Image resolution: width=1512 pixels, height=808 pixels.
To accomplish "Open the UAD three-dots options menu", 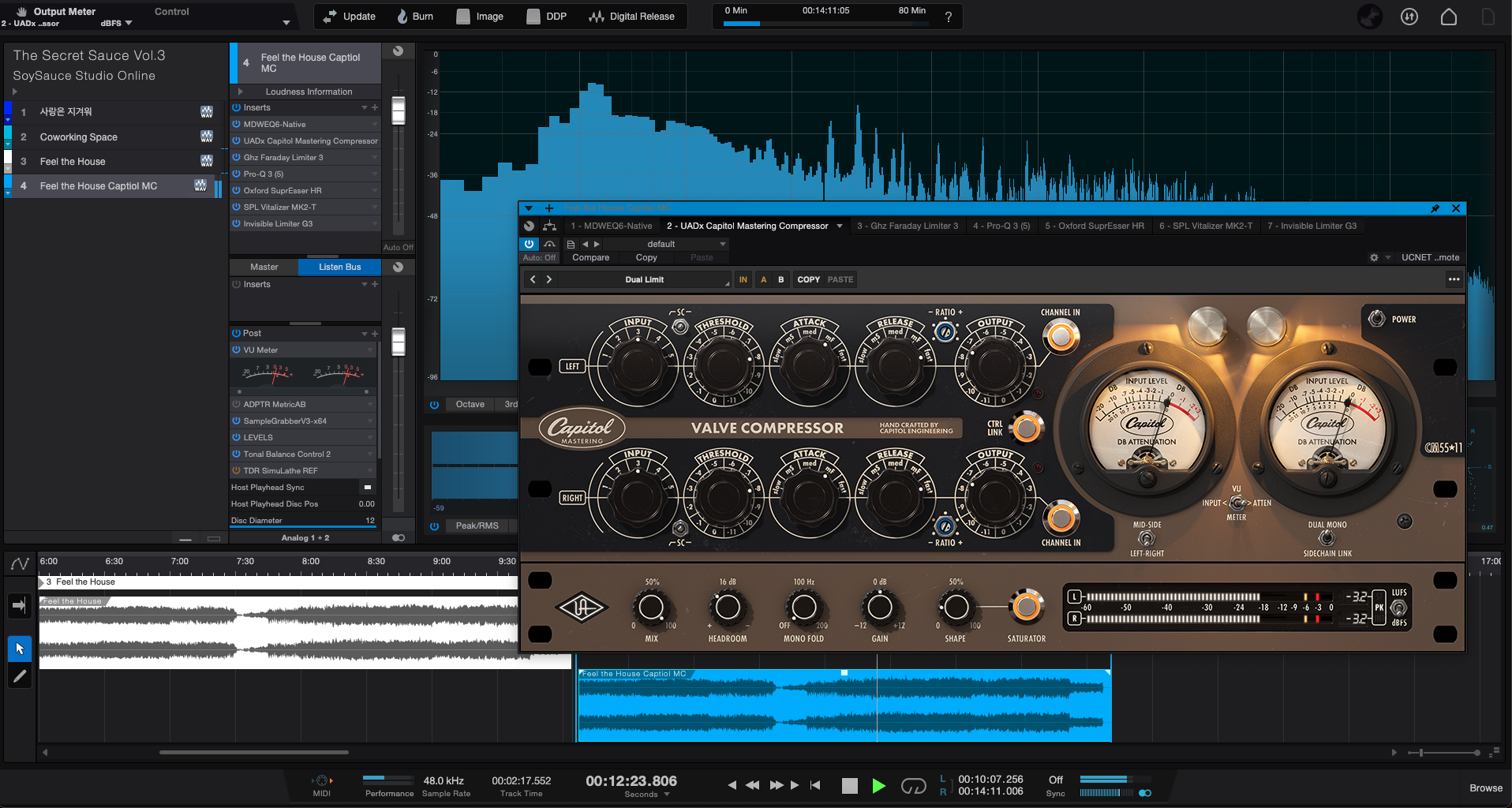I will tap(1454, 279).
